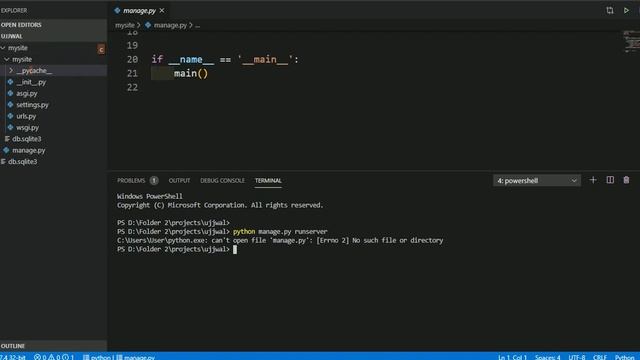Open settings.py in the explorer
Screen dimensions: 640x360
coord(32,105)
